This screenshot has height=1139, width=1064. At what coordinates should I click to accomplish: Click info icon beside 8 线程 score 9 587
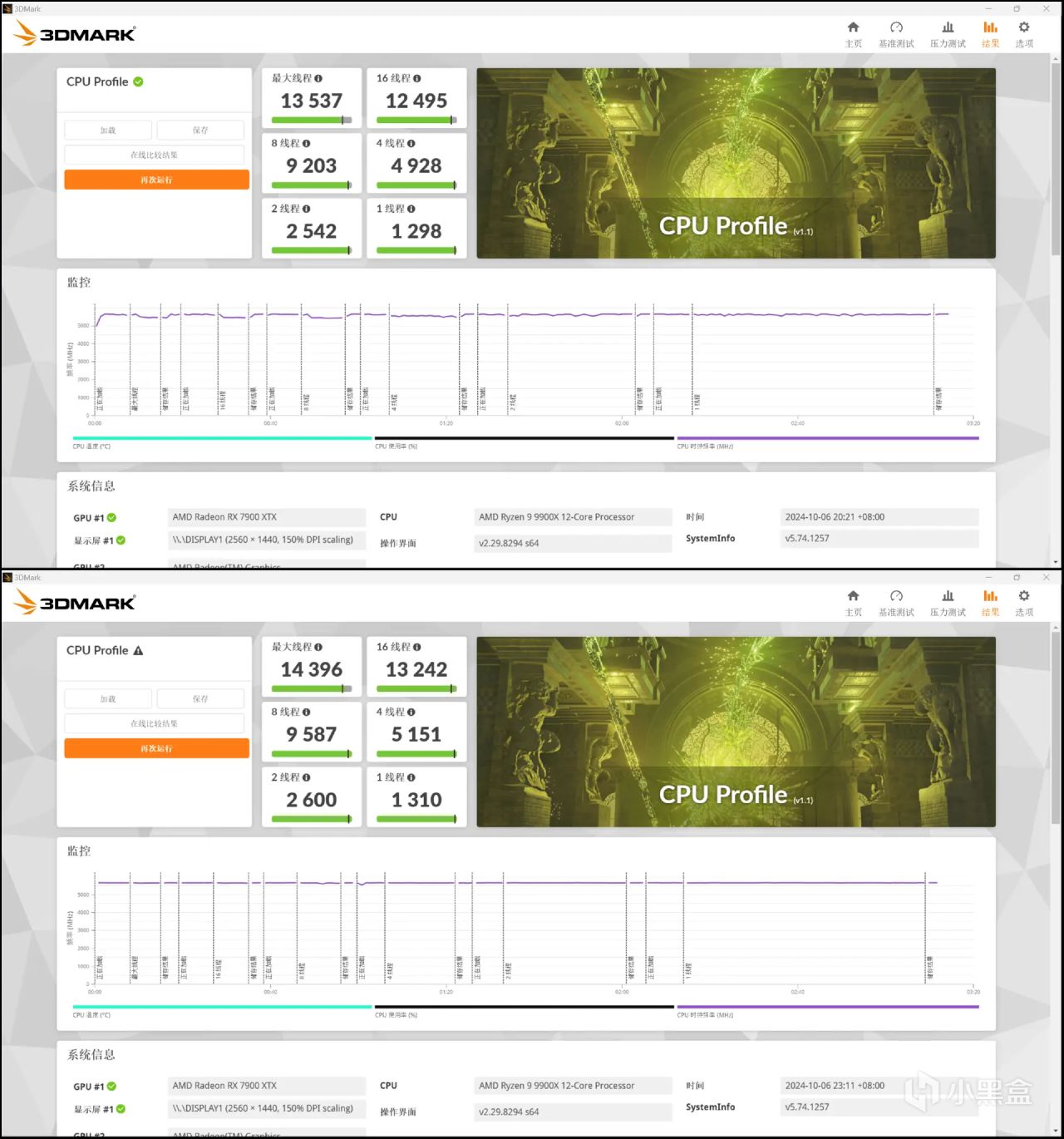(x=307, y=712)
